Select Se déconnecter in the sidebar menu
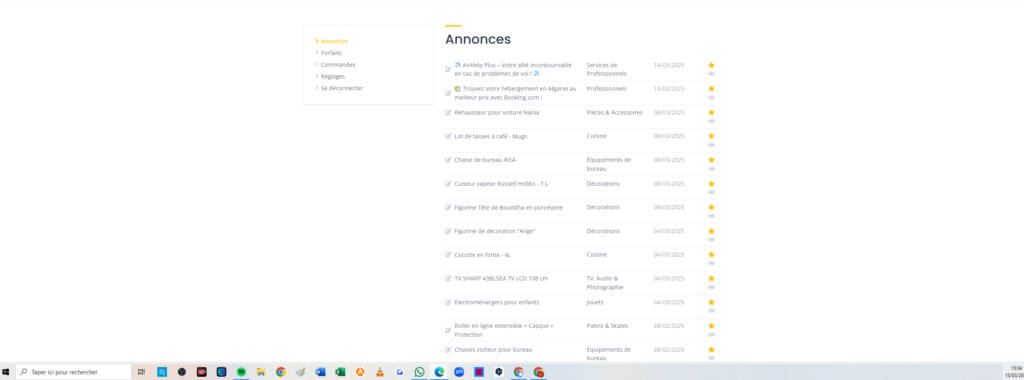The width and height of the screenshot is (1024, 380). [x=342, y=88]
